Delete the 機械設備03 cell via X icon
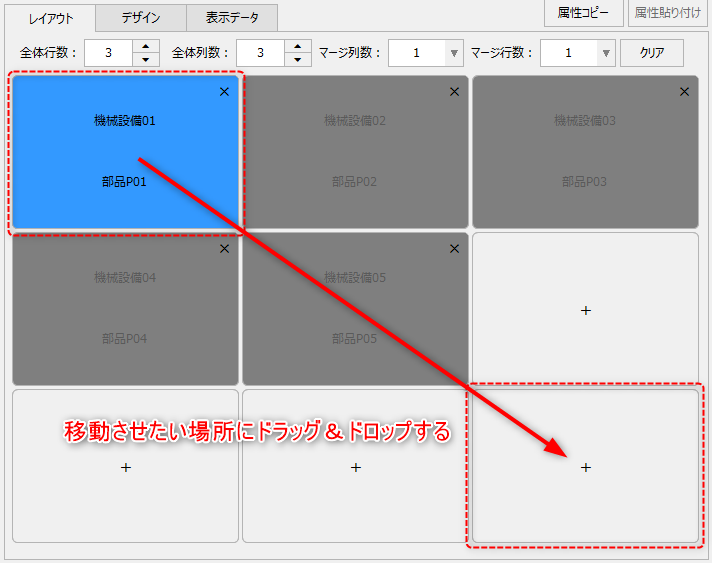Image resolution: width=712 pixels, height=563 pixels. pos(684,92)
